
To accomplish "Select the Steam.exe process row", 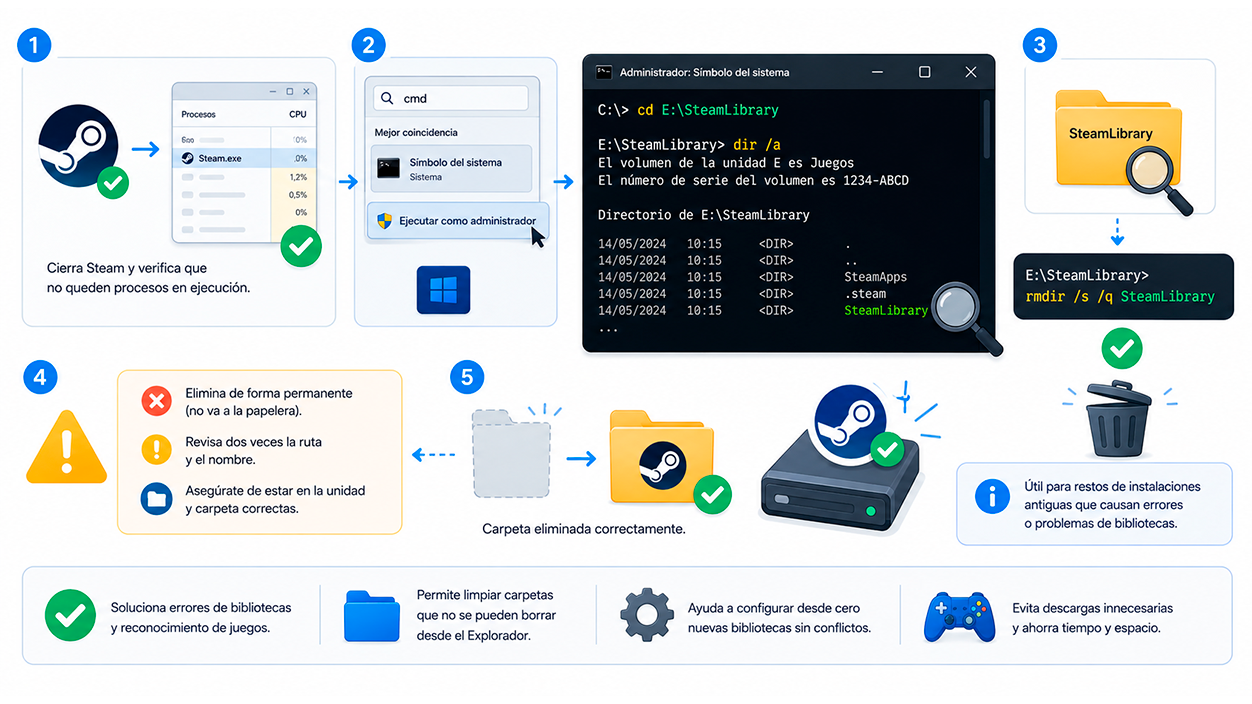I will click(x=244, y=158).
